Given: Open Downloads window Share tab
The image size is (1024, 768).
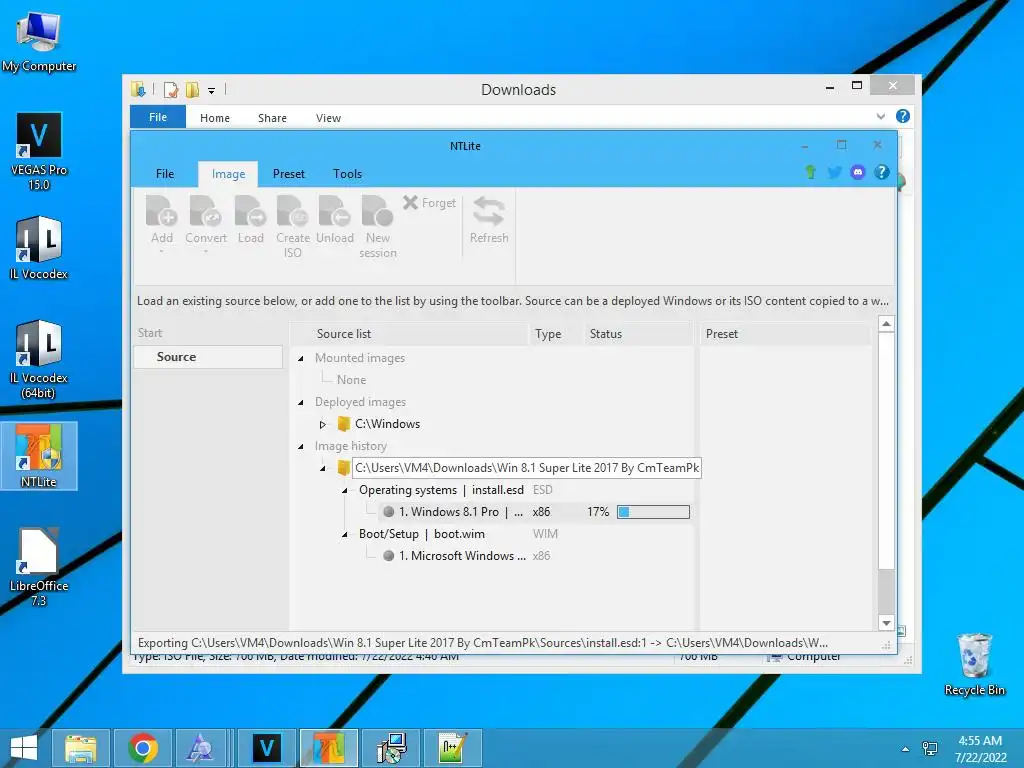Looking at the screenshot, I should pos(272,118).
